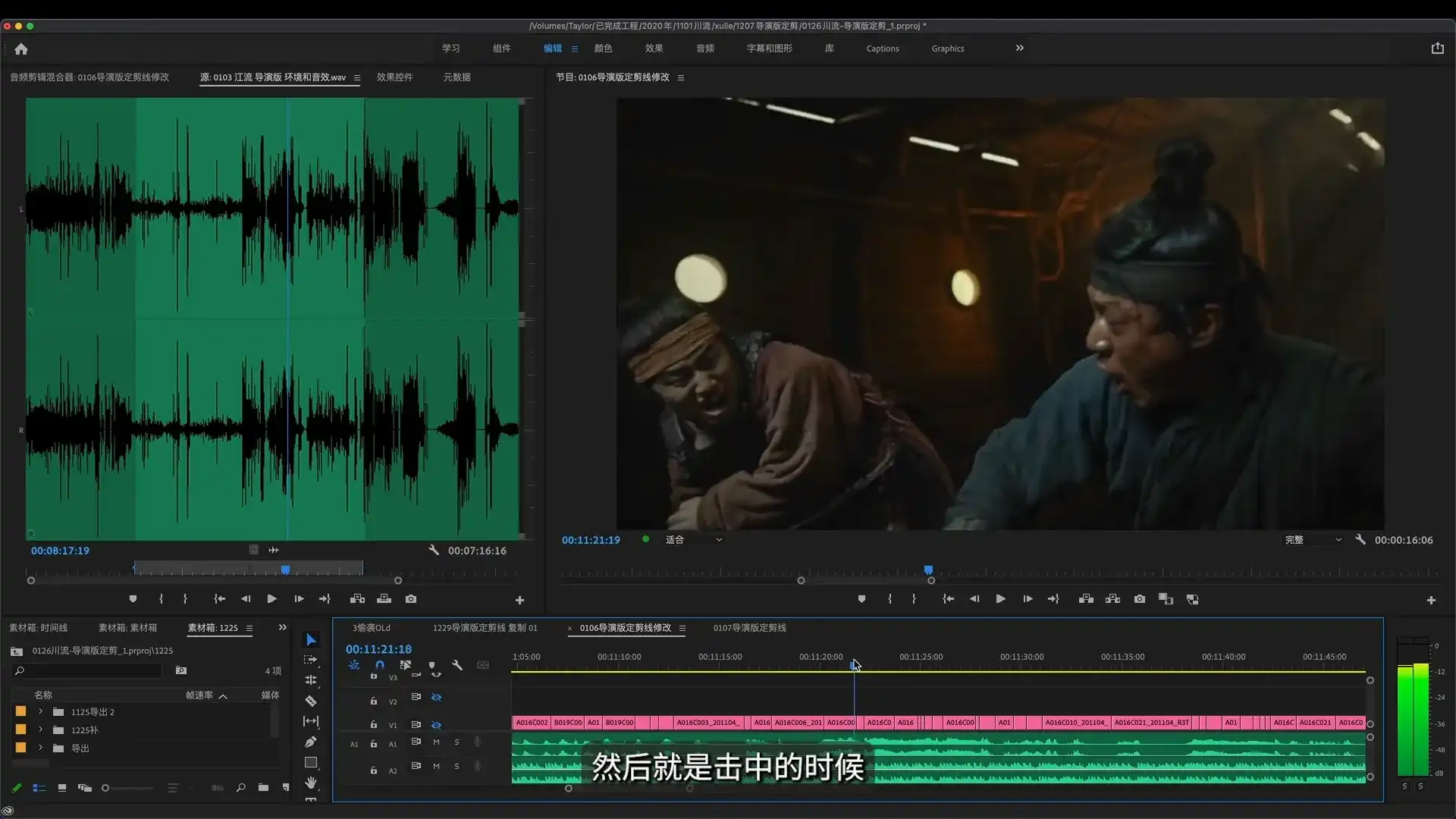
Task: Toggle timeline snapping magnet
Action: pos(380,665)
